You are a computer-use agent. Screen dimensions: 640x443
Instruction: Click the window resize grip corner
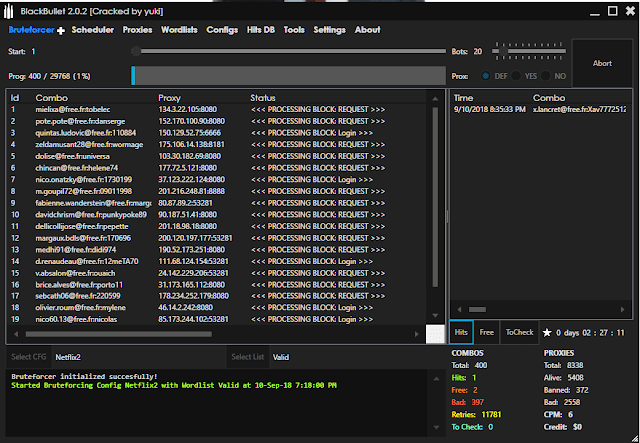pos(635,438)
